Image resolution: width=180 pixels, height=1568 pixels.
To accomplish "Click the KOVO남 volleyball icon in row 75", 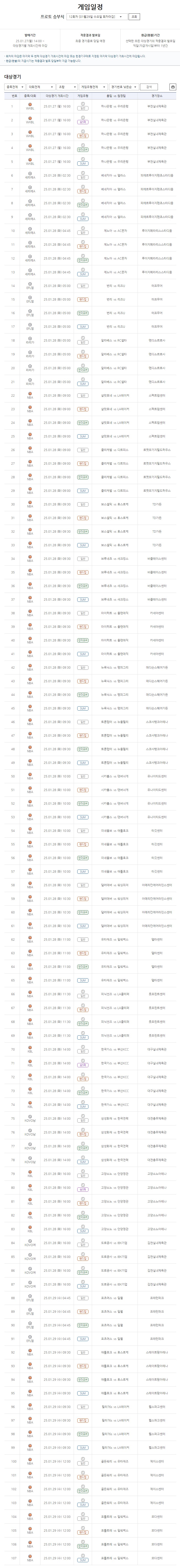I will click(x=30, y=1116).
